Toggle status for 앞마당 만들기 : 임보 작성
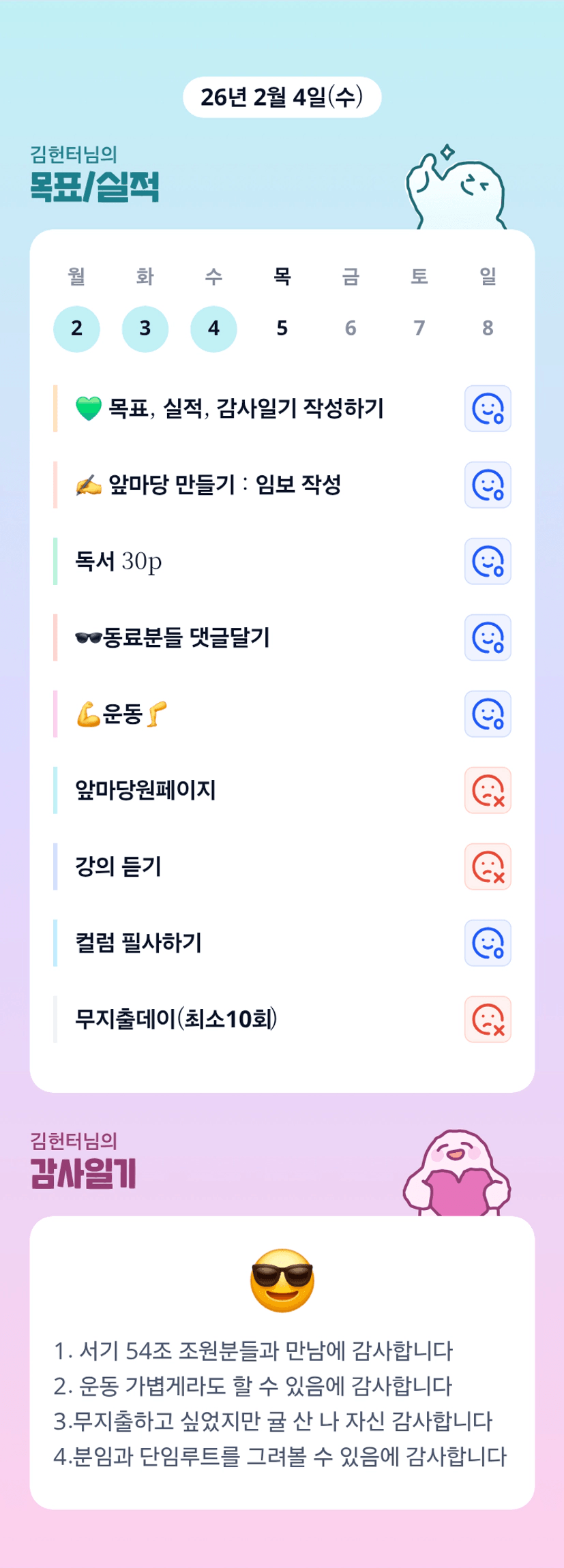The height and width of the screenshot is (1568, 564). (x=488, y=485)
